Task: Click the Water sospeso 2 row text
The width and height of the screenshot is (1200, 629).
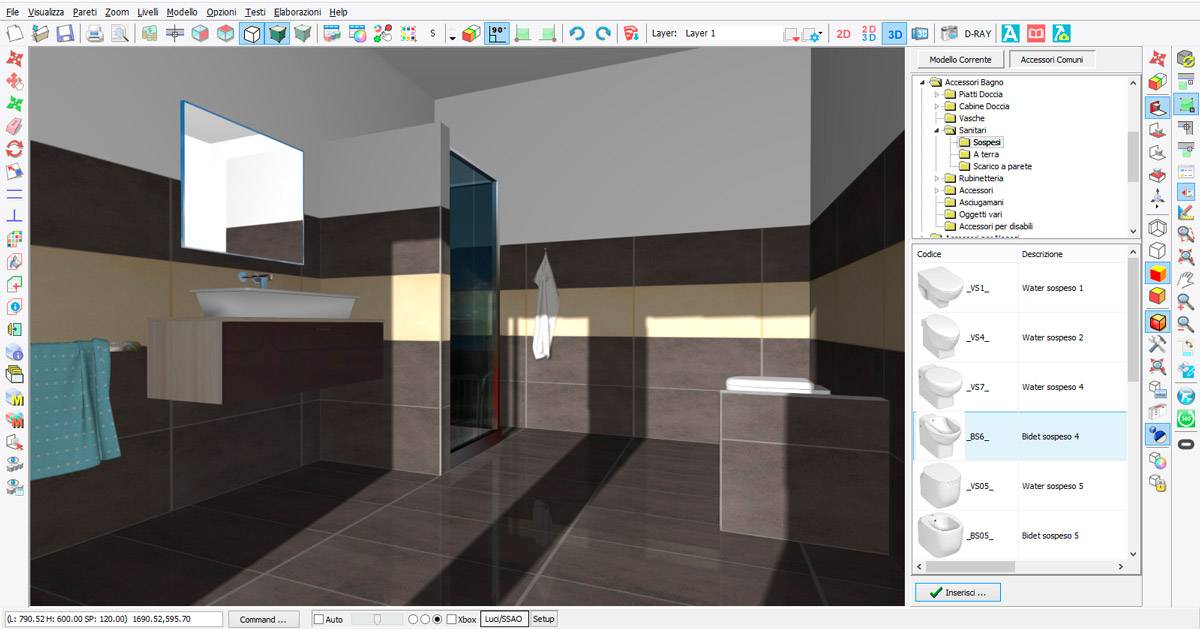Action: [1052, 337]
